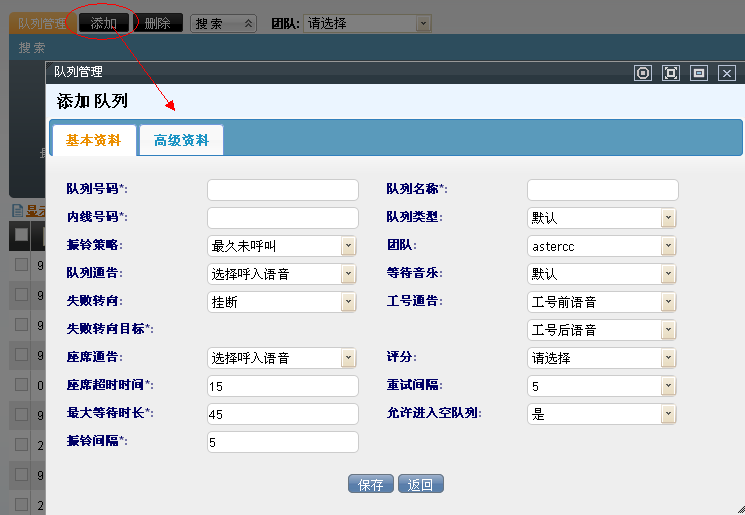The image size is (745, 515).
Task: Click the document icon beside 显示 link
Action: (16, 211)
